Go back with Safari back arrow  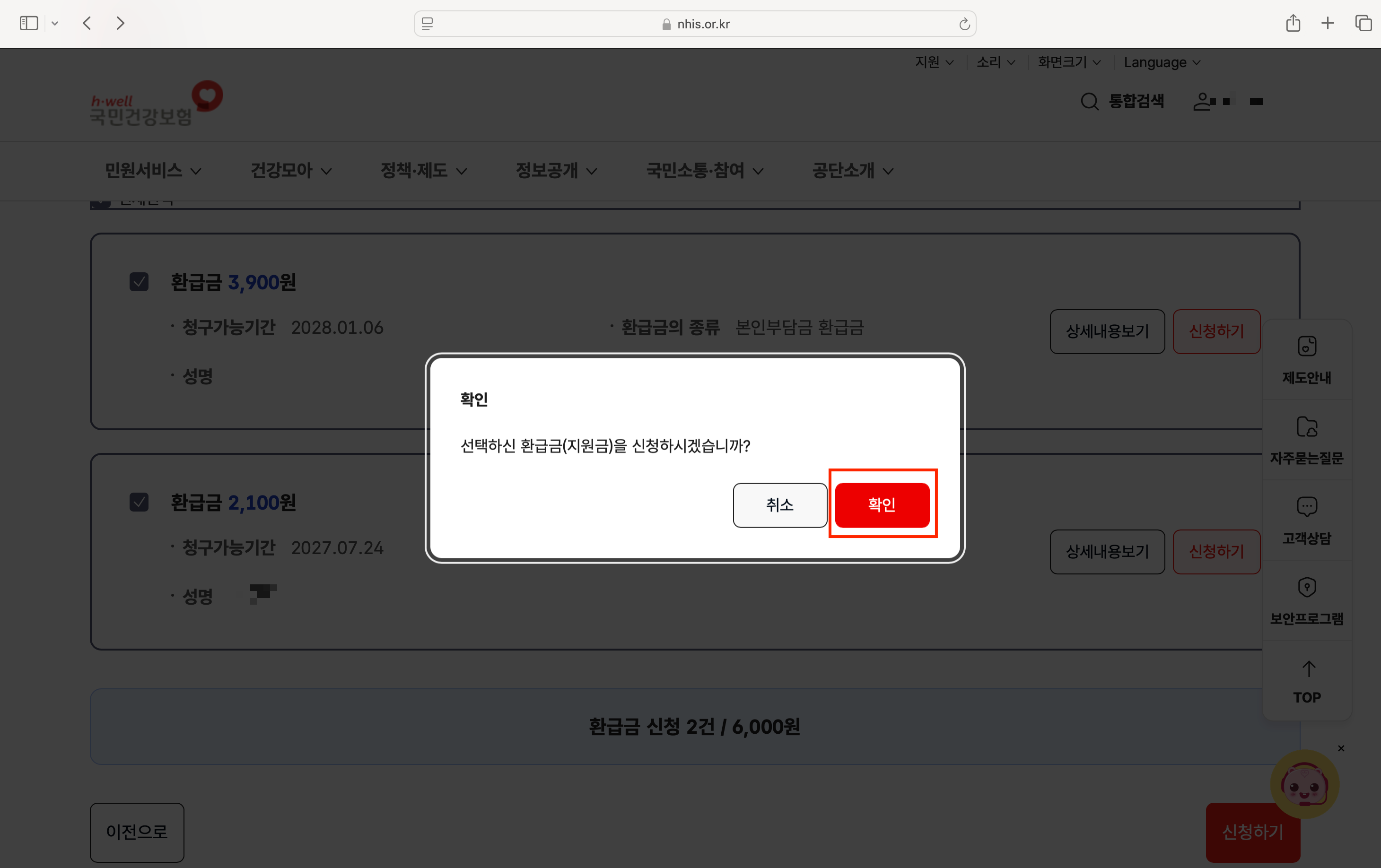pyautogui.click(x=87, y=24)
